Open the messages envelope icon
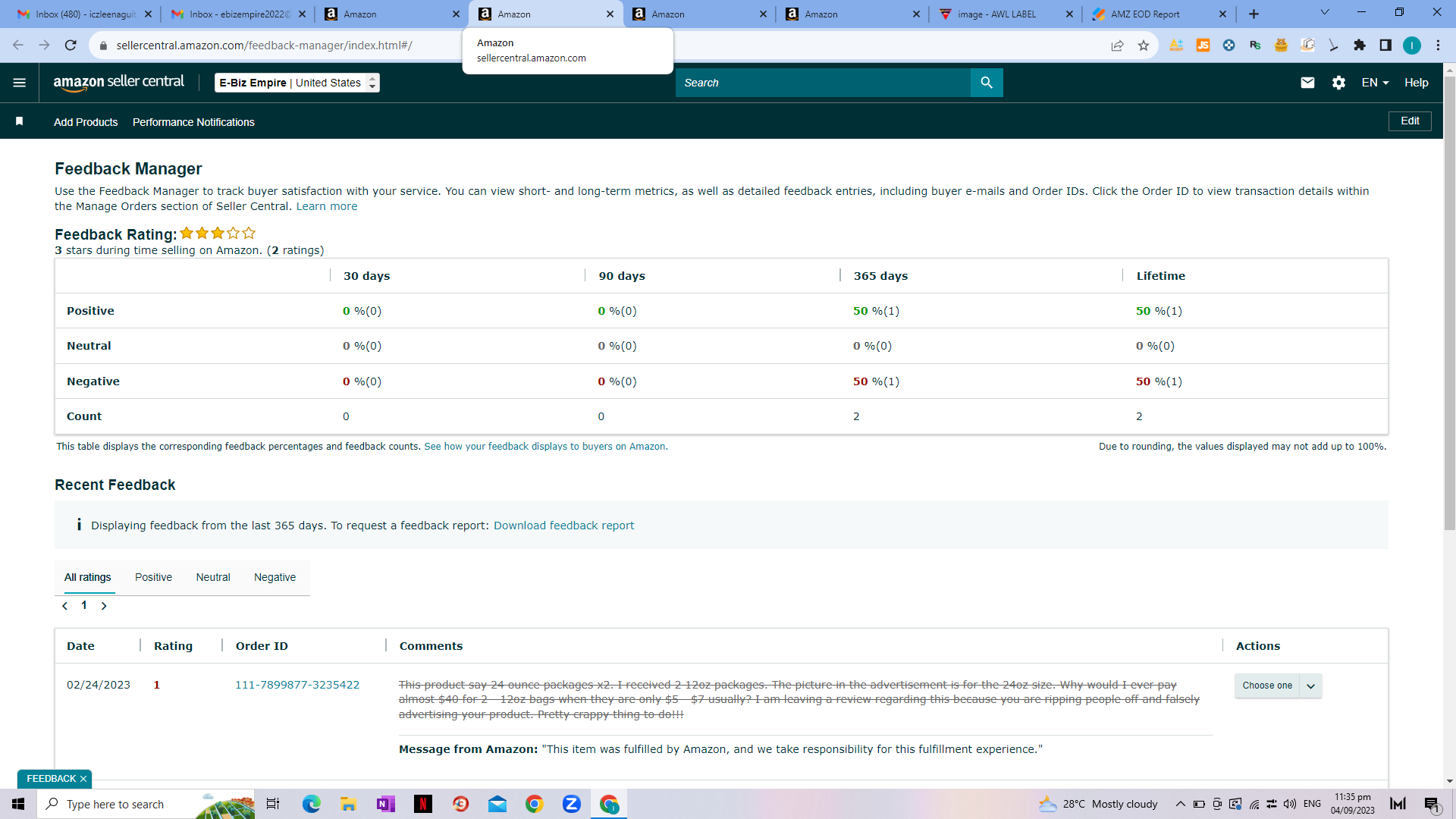 (1307, 83)
